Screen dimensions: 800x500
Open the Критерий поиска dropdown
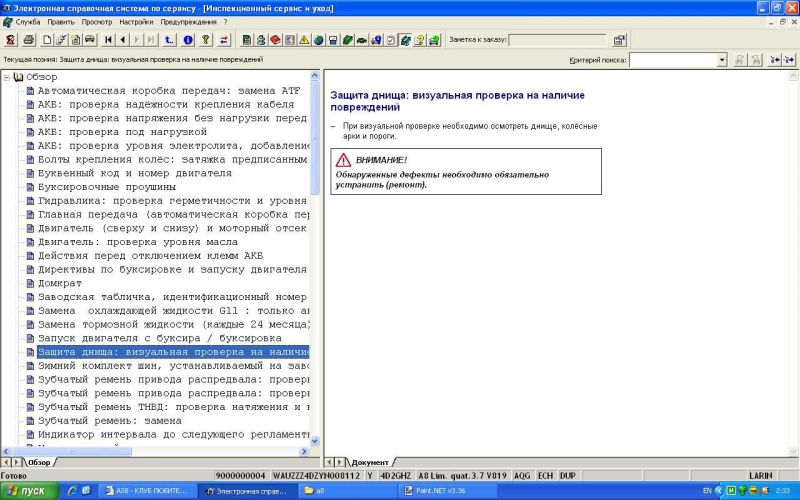pyautogui.click(x=722, y=60)
